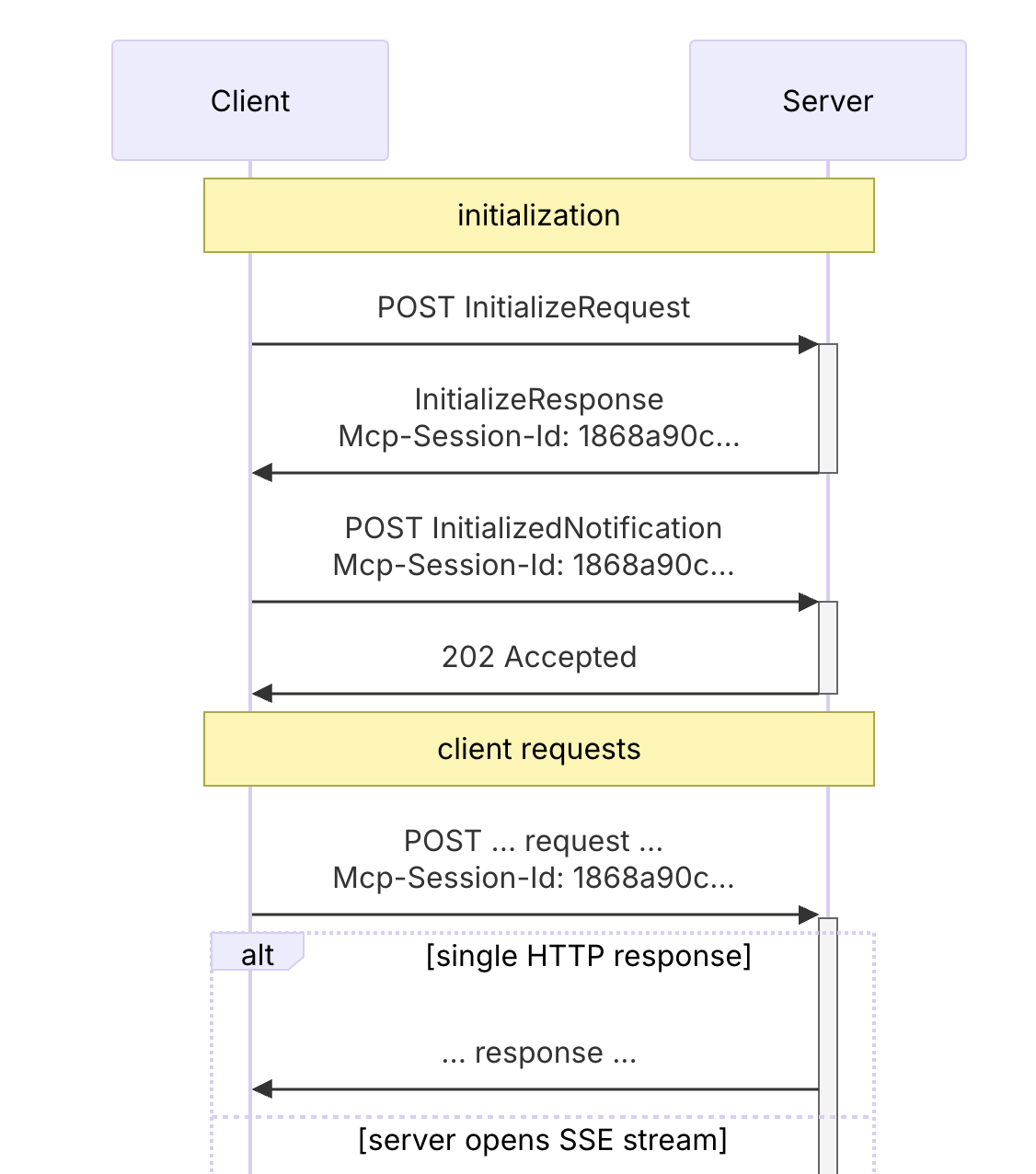Click the Server participant box
This screenshot has height=1174, width=1036.
(827, 100)
